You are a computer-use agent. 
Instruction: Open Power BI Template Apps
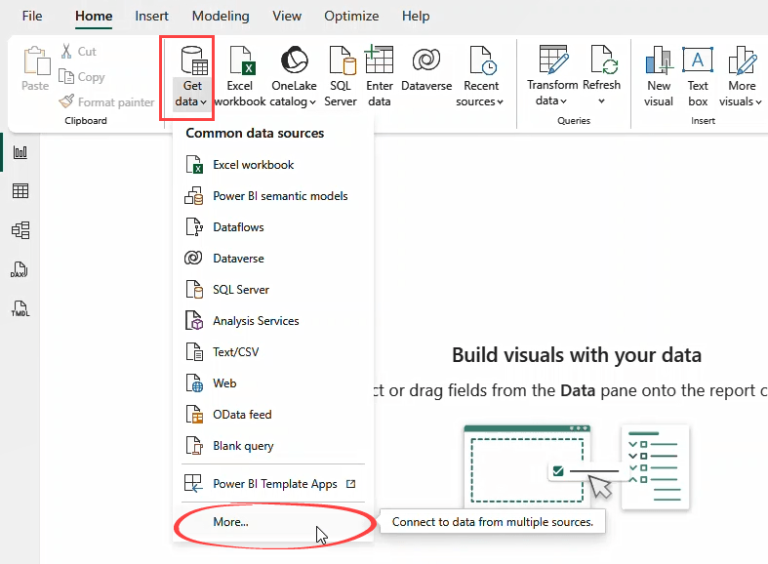273,484
